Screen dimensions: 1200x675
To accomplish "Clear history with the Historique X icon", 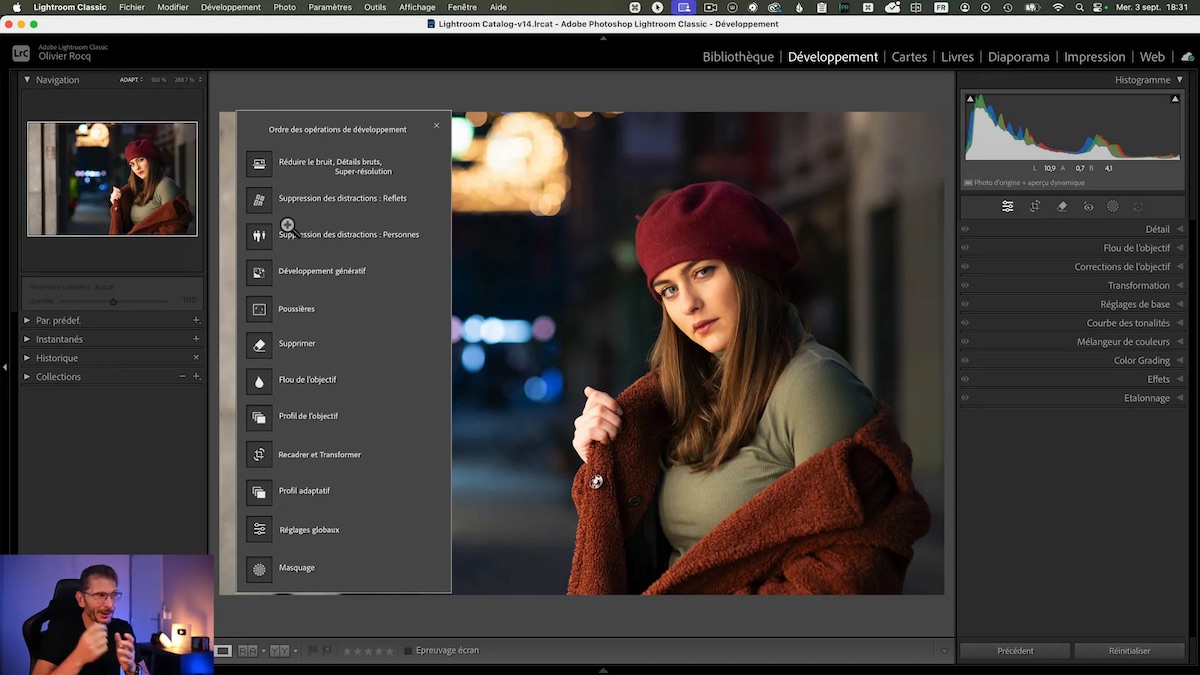I will [196, 358].
